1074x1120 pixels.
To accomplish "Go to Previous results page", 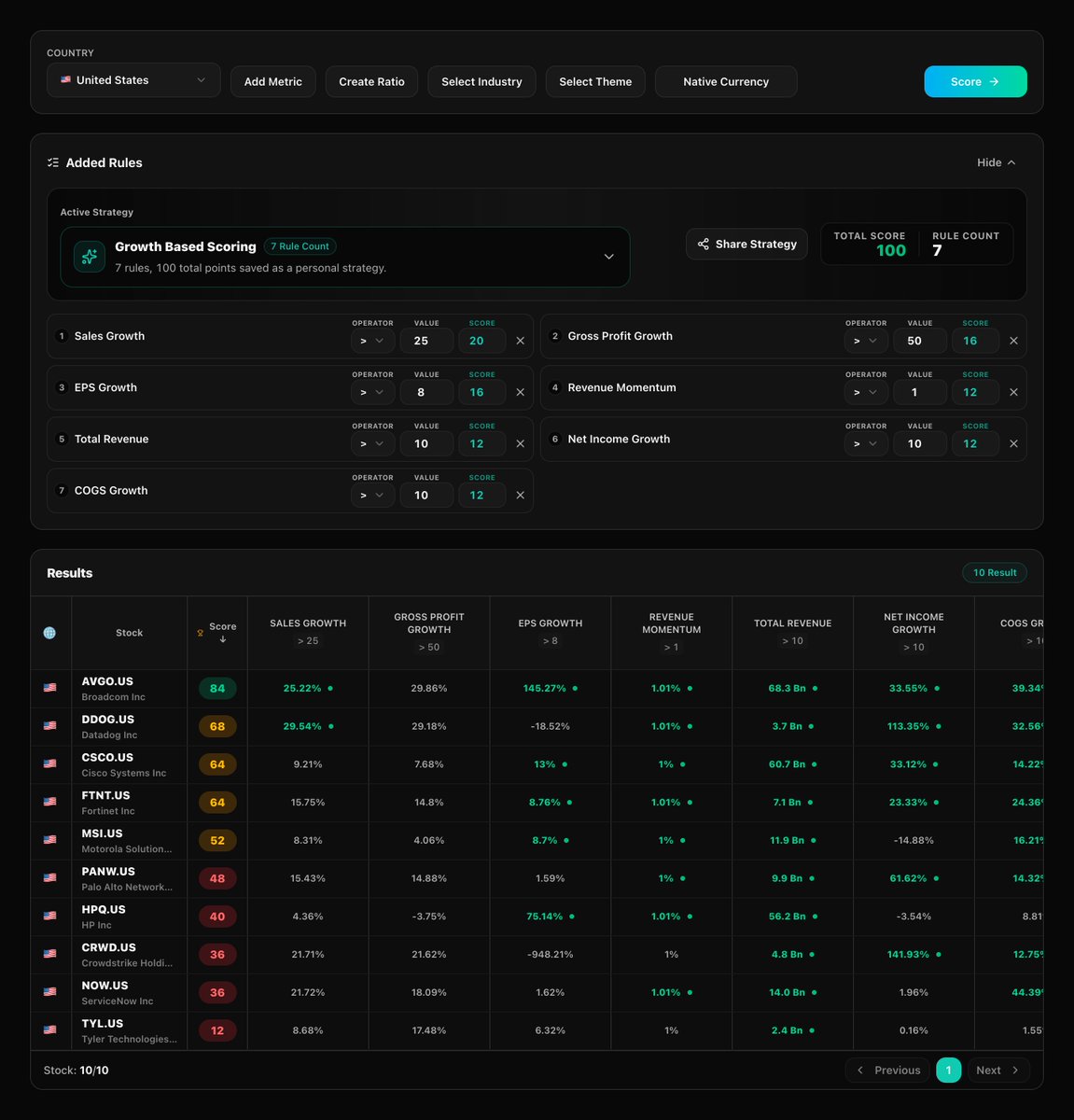I will coord(888,1070).
